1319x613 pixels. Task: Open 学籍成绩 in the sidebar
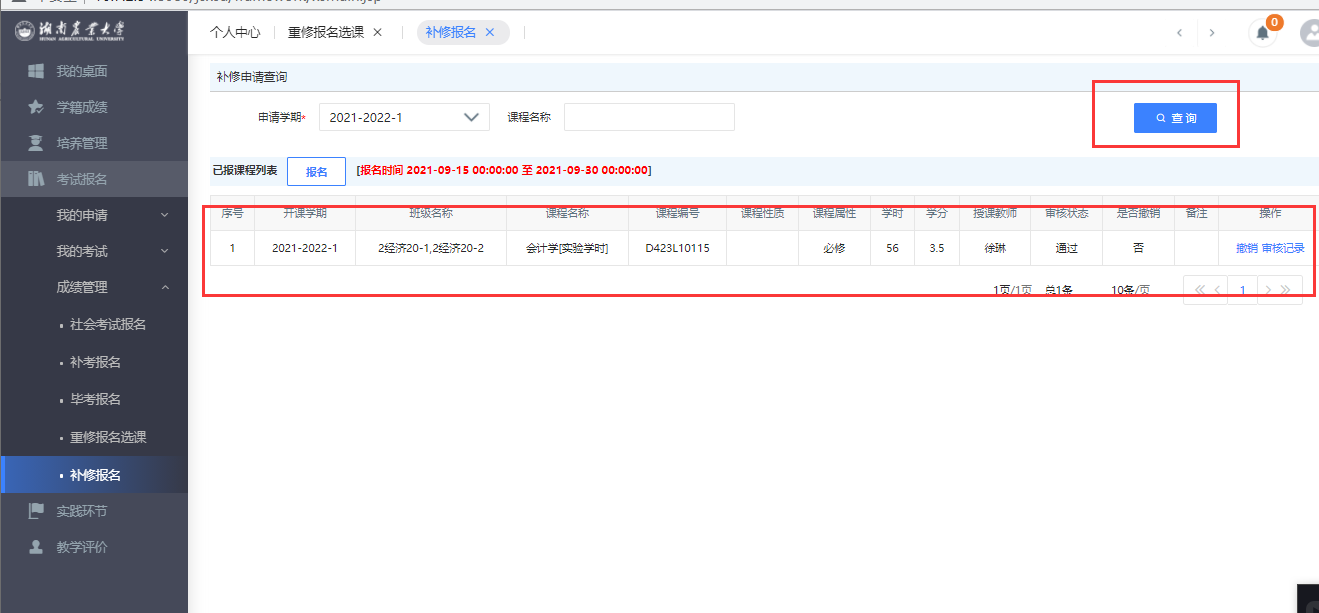(81, 107)
